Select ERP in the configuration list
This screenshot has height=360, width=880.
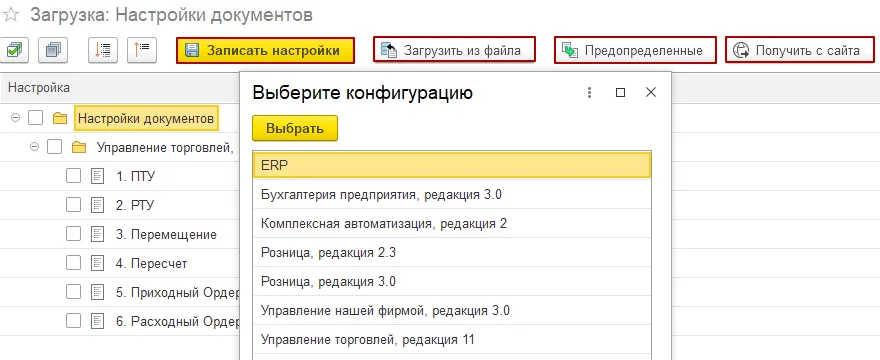click(x=452, y=166)
